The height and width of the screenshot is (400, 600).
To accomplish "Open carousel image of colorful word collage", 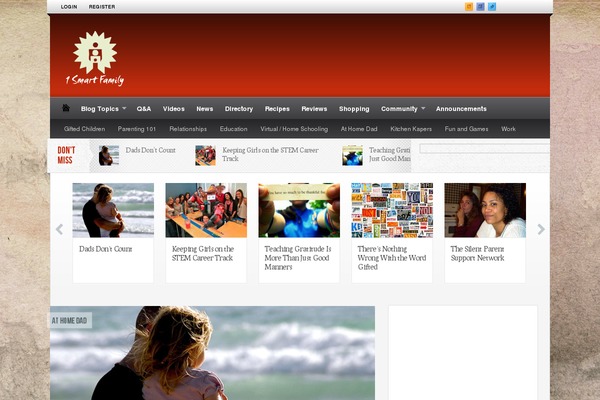I will click(x=392, y=210).
